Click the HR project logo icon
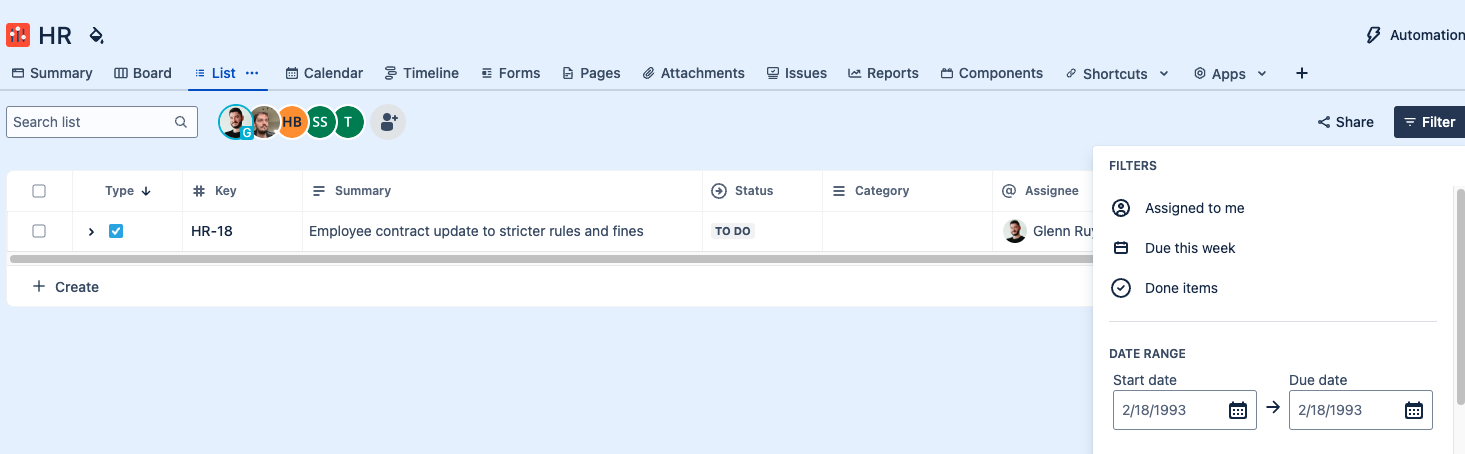1465x454 pixels. click(18, 35)
